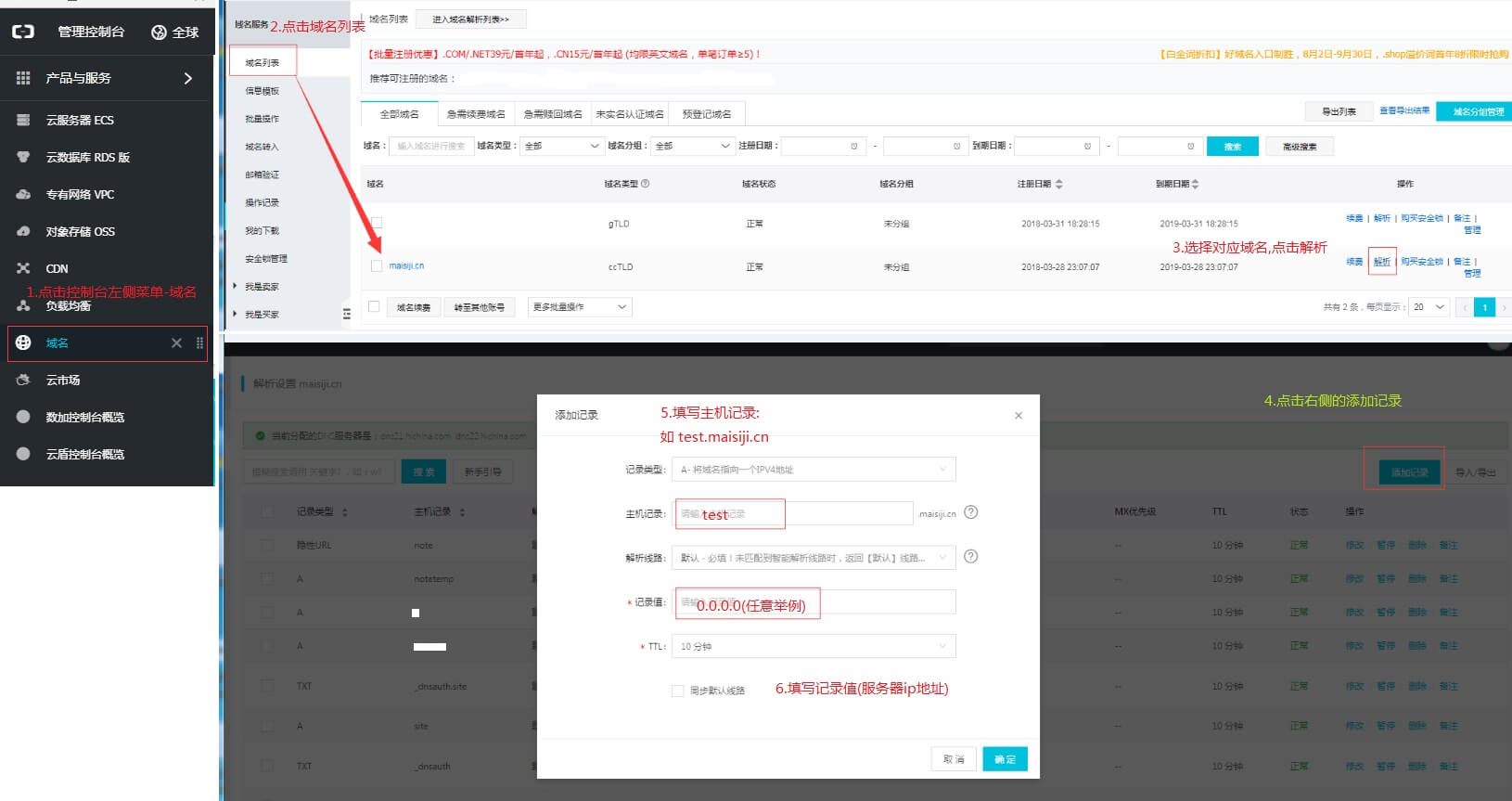
Task: Click the 高级搜索 button
Action: coord(1300,147)
